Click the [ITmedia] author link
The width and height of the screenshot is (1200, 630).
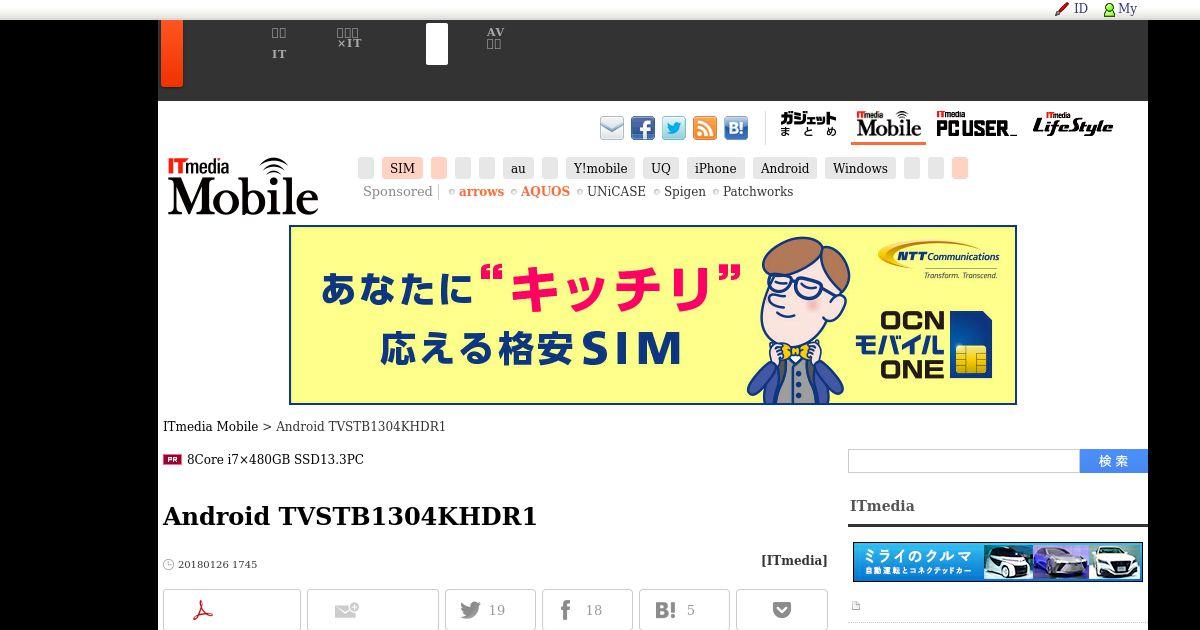(x=794, y=561)
